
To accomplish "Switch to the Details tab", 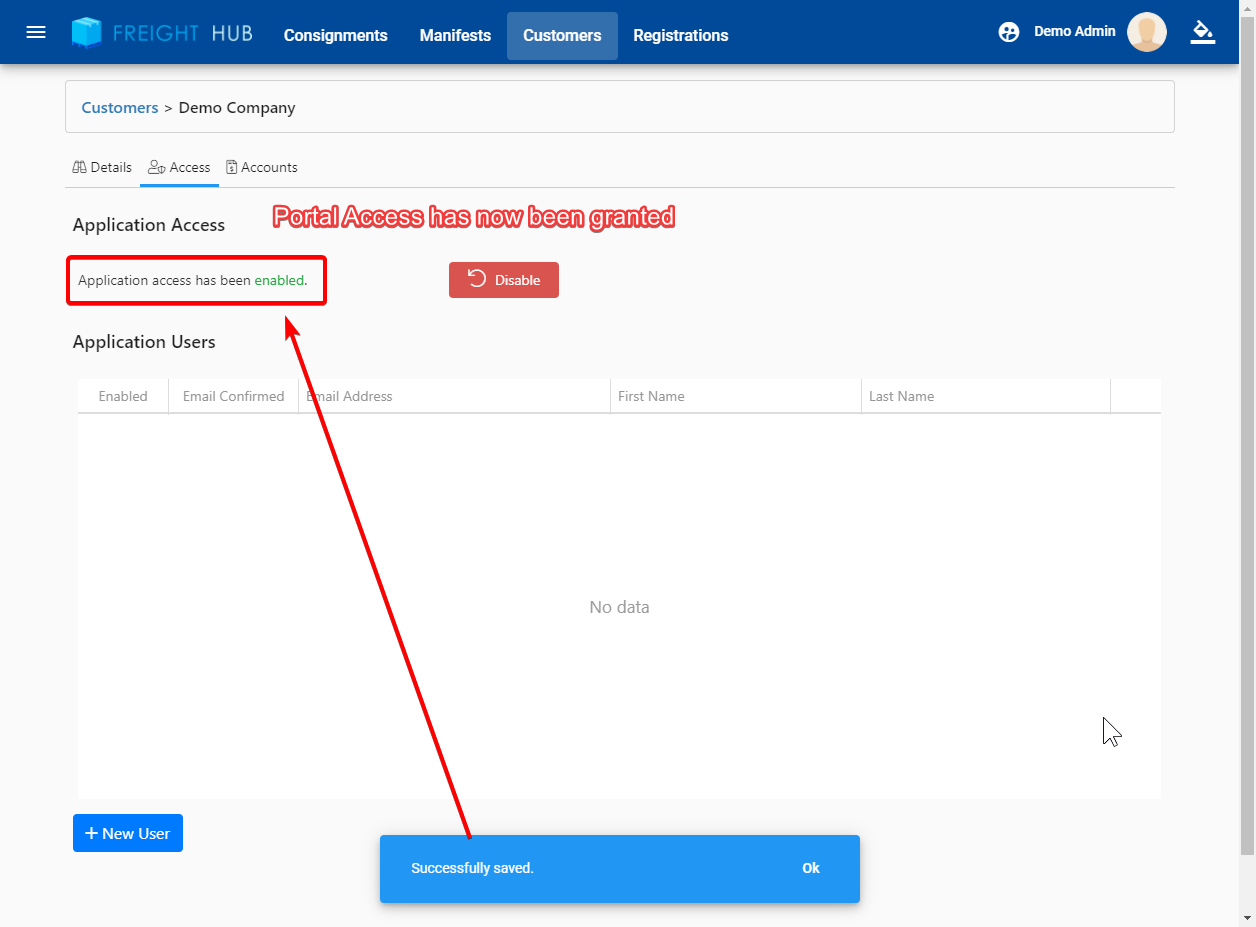I will [102, 167].
